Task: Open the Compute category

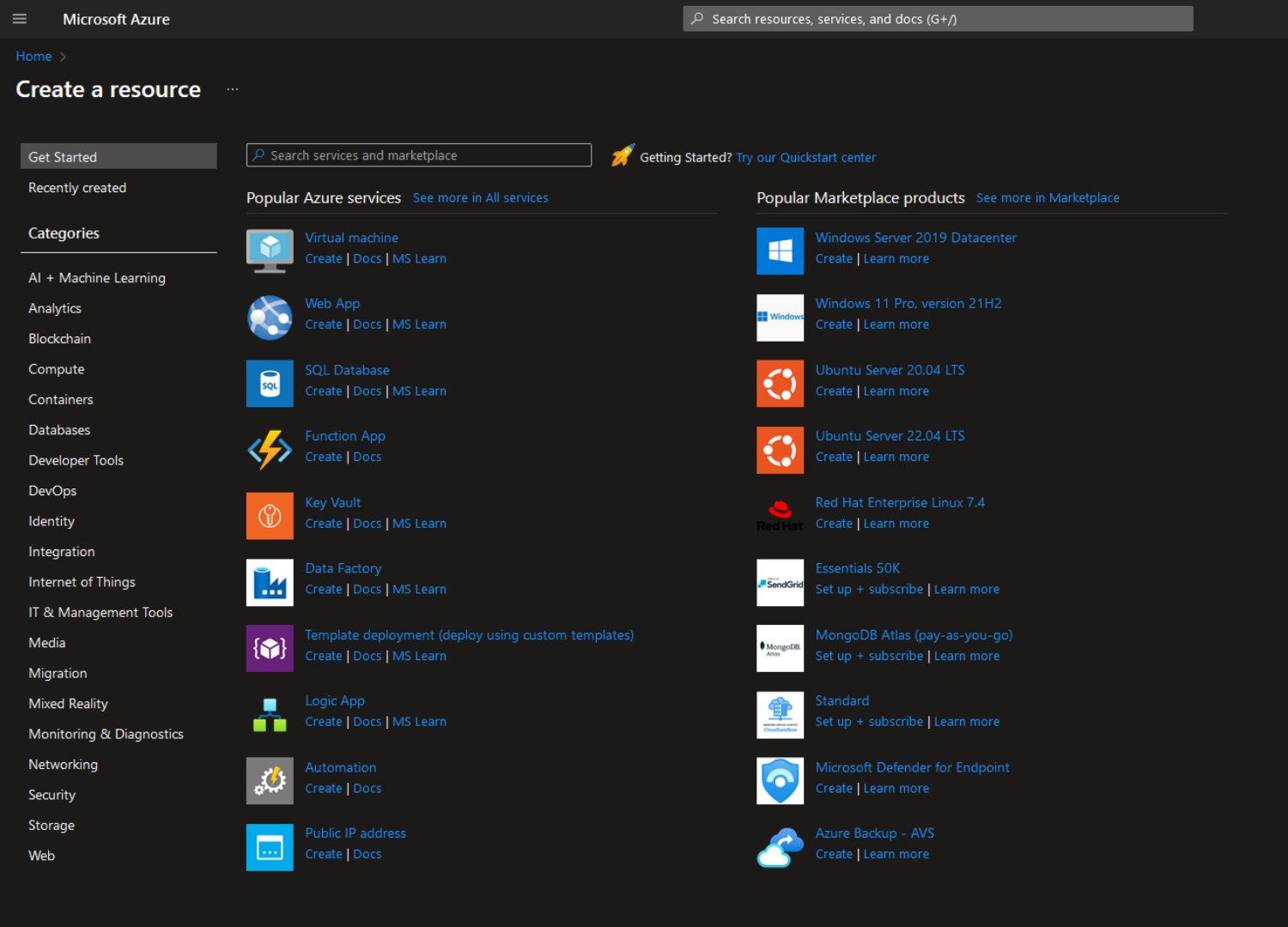Action: point(57,369)
